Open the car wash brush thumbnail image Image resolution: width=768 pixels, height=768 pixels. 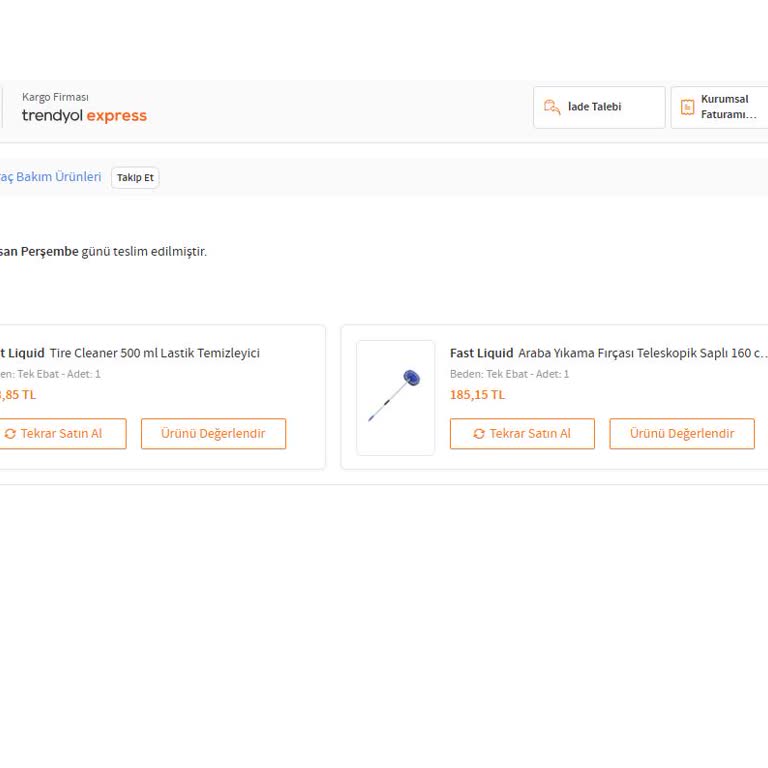[396, 398]
